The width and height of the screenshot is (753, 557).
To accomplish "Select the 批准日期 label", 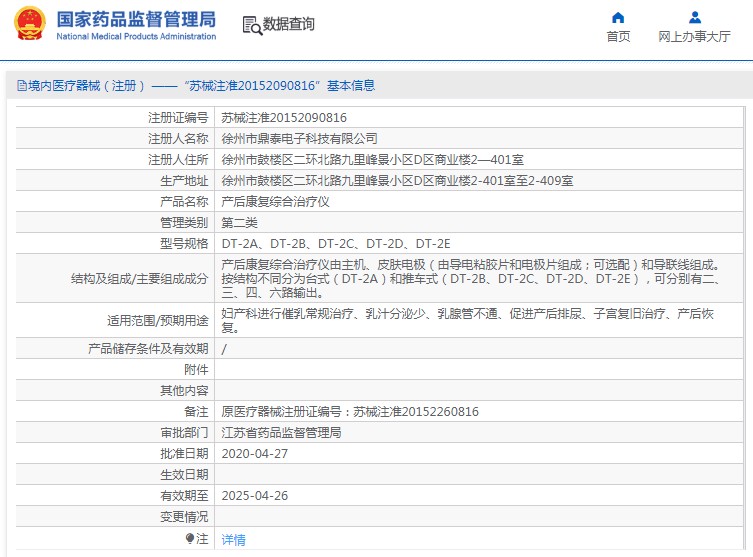I will [184, 454].
